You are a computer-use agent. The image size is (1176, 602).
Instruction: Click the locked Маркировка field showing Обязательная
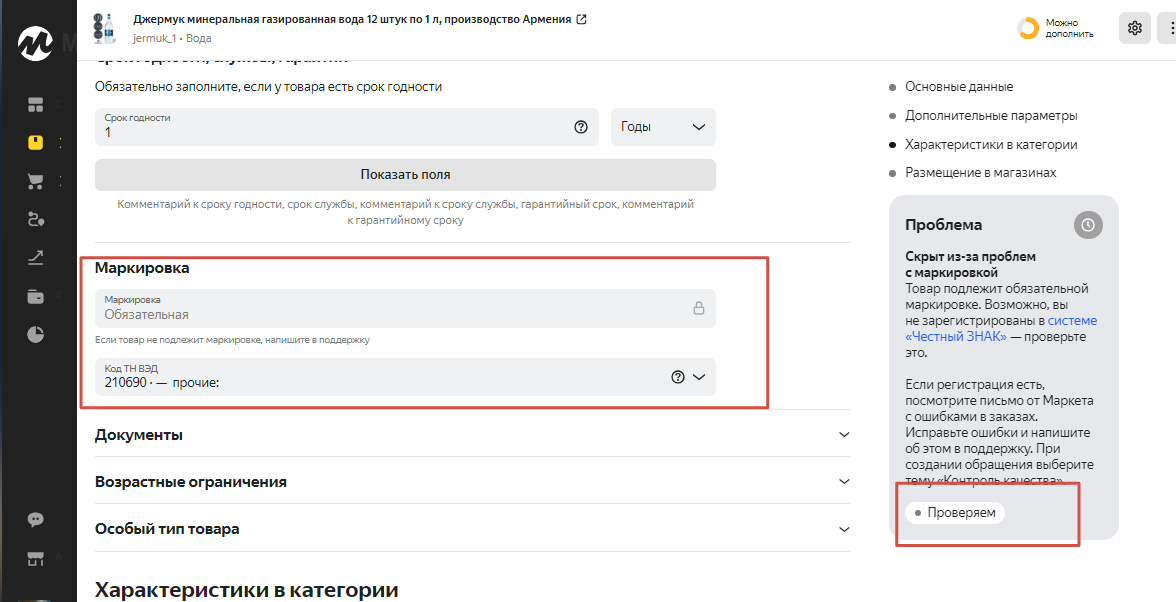pyautogui.click(x=405, y=308)
